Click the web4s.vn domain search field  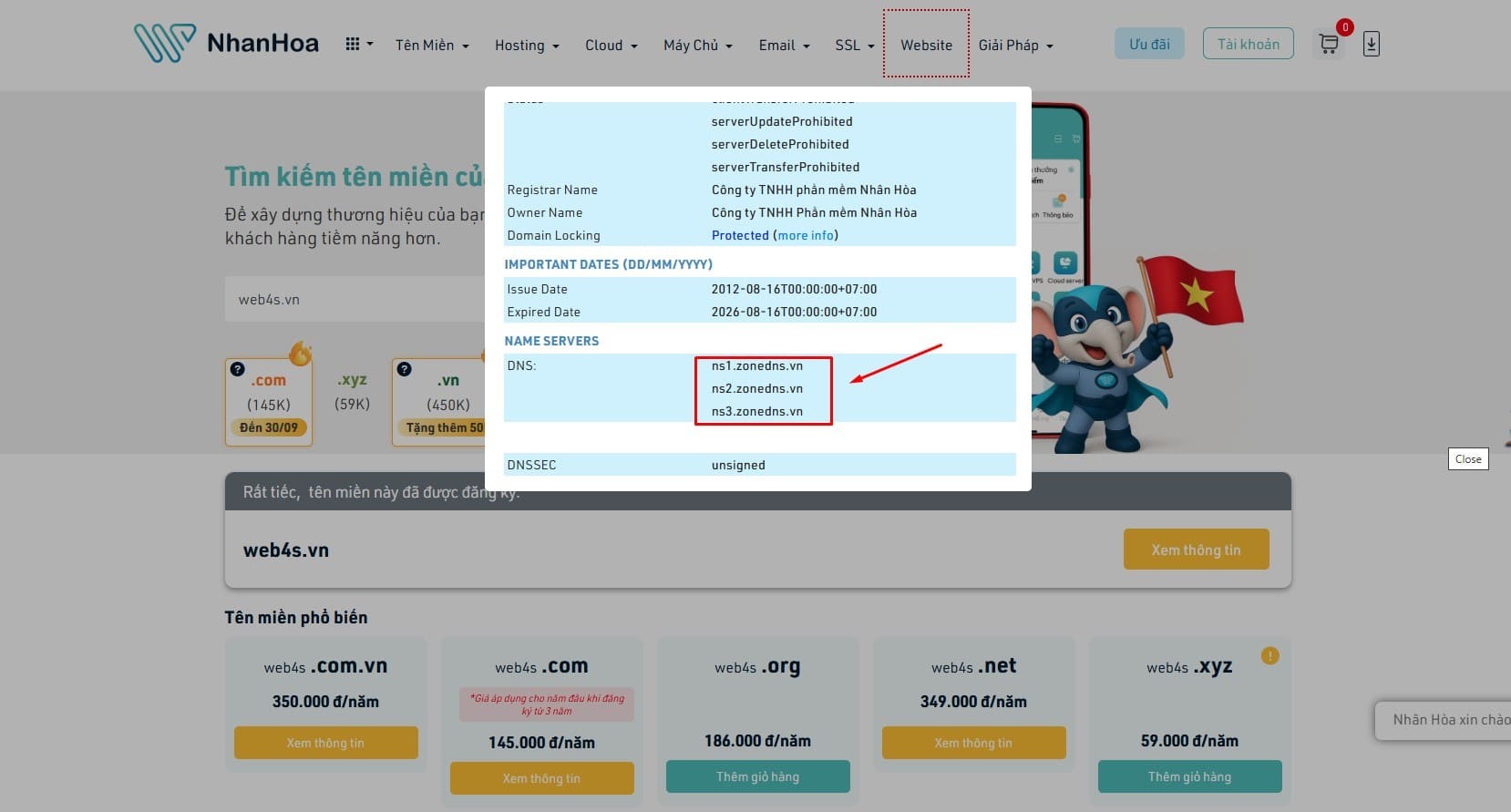point(355,299)
